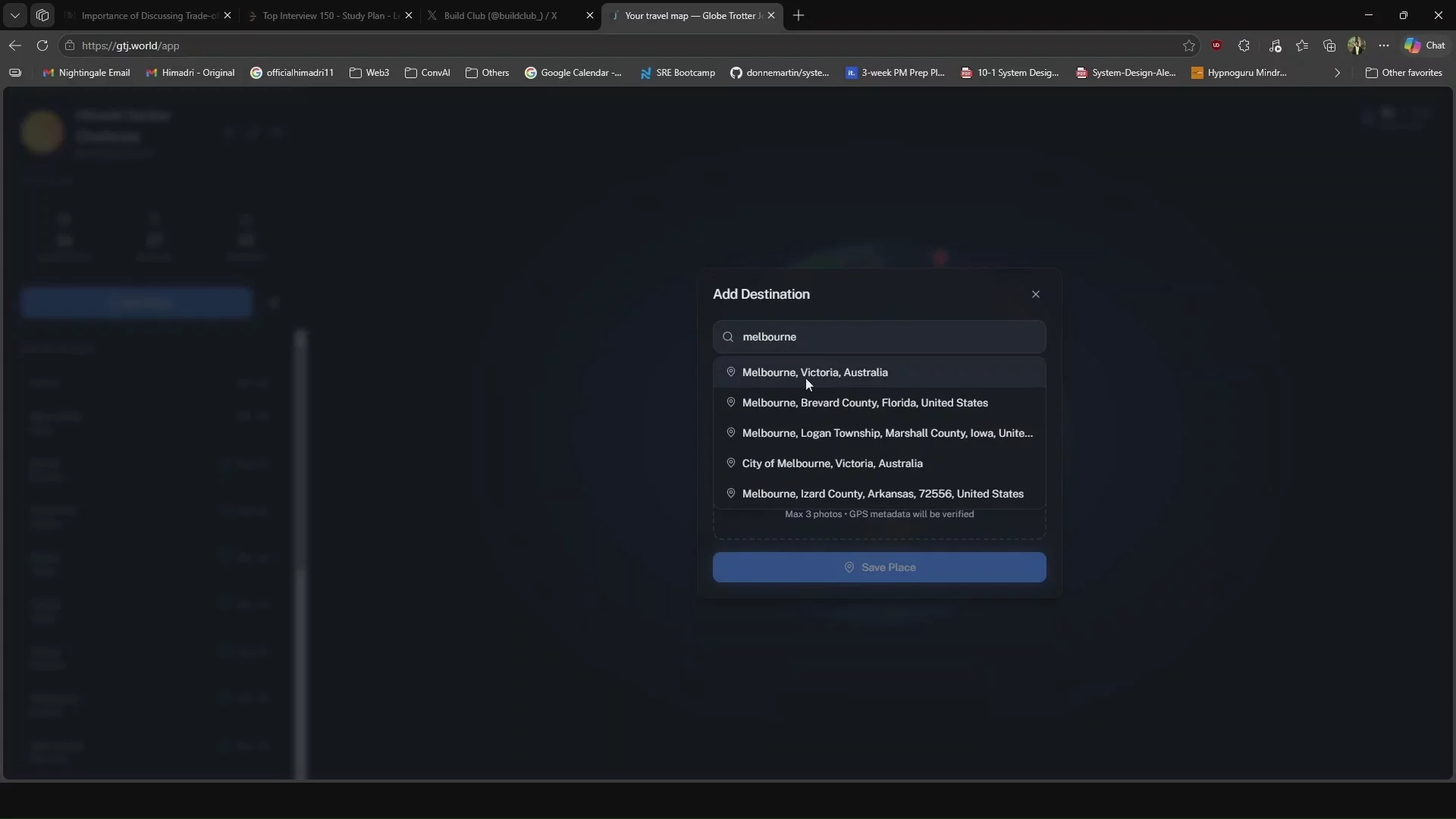The image size is (1456, 819).
Task: Click the sidebar scrollbar in places list
Action: click(301, 554)
